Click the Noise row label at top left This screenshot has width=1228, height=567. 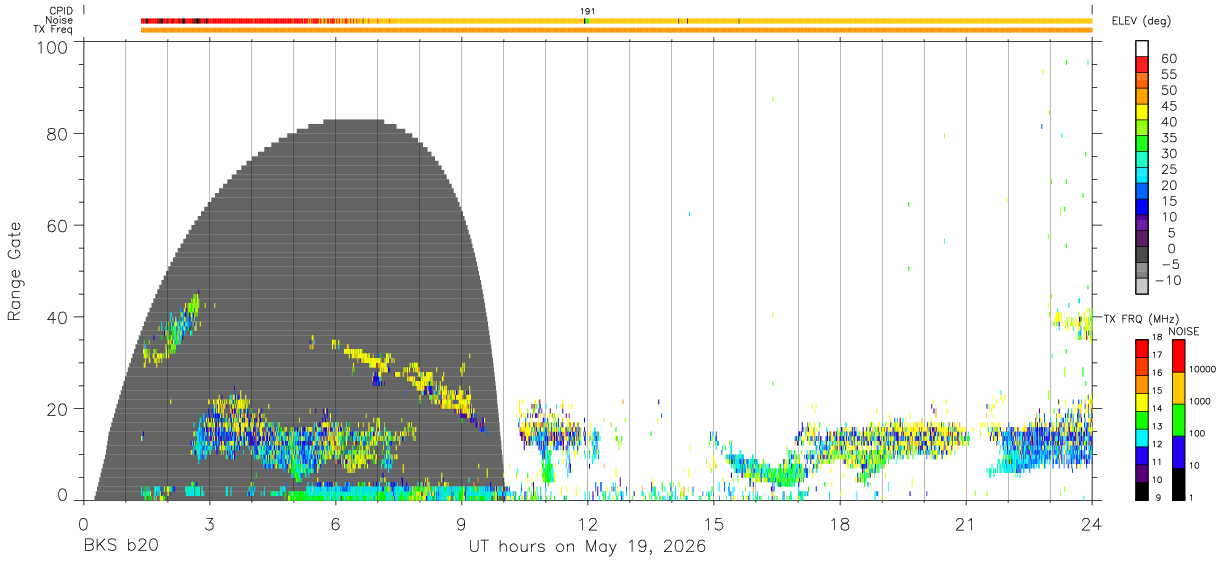tap(58, 20)
